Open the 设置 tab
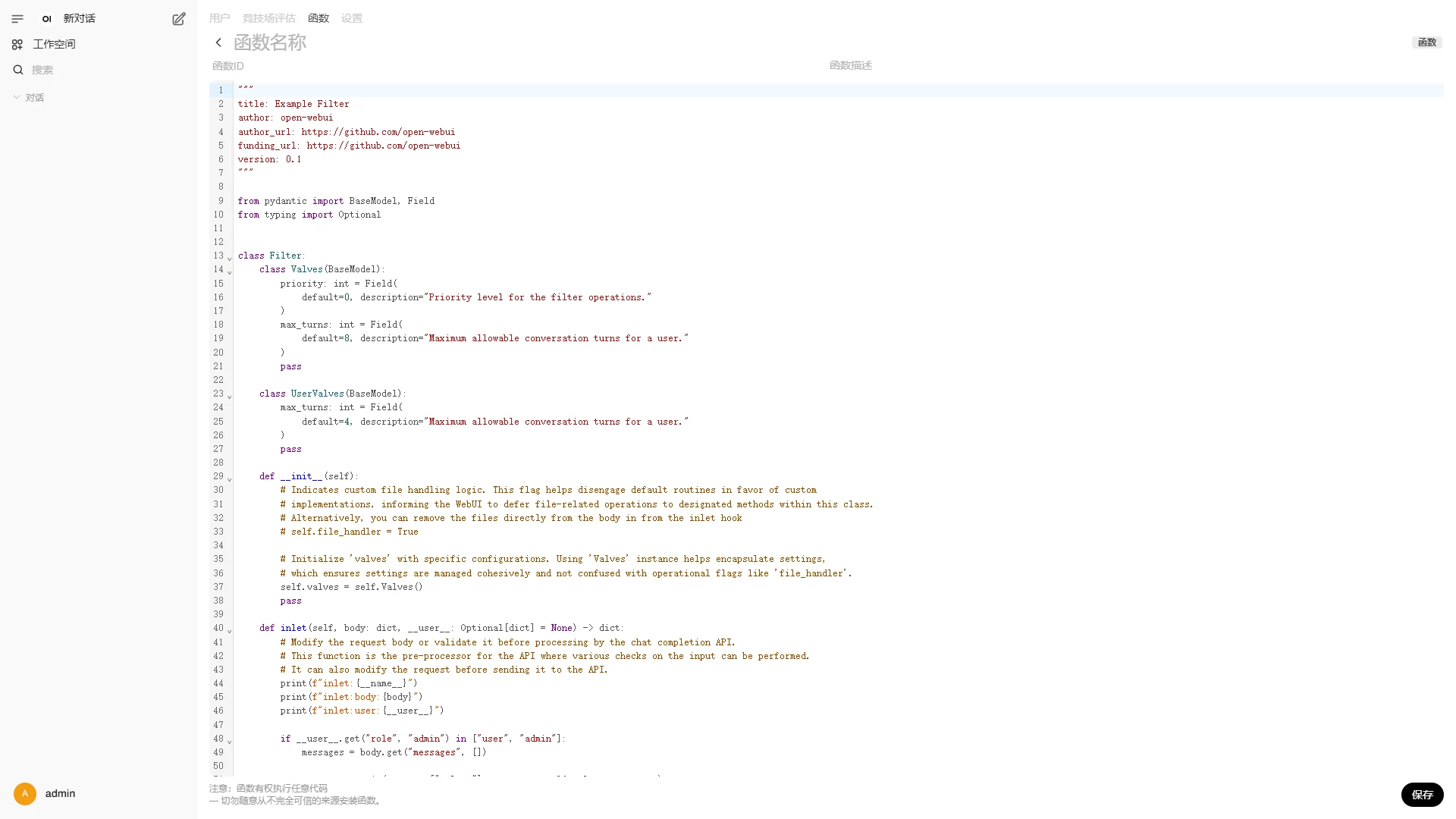The height and width of the screenshot is (819, 1456). 352,18
